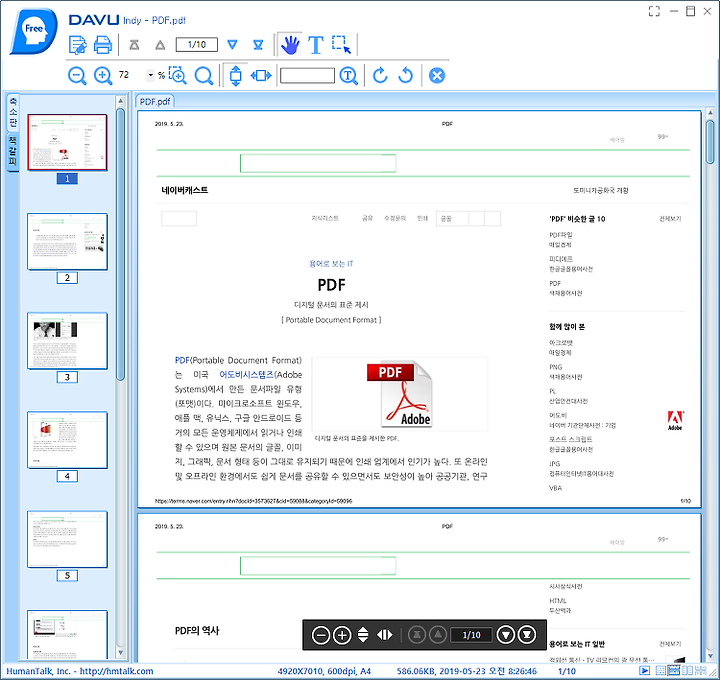
Task: Zoom in using floating bar plus button
Action: point(342,635)
